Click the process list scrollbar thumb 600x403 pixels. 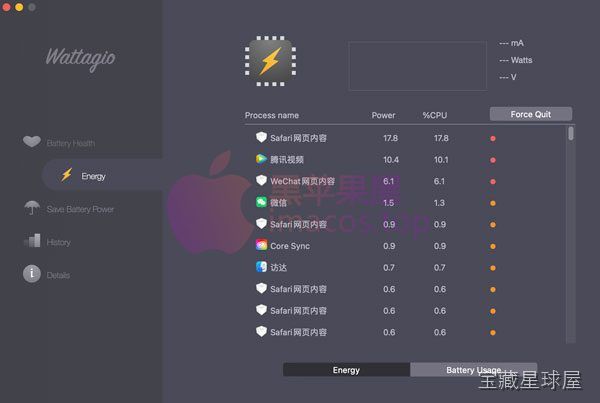point(571,134)
